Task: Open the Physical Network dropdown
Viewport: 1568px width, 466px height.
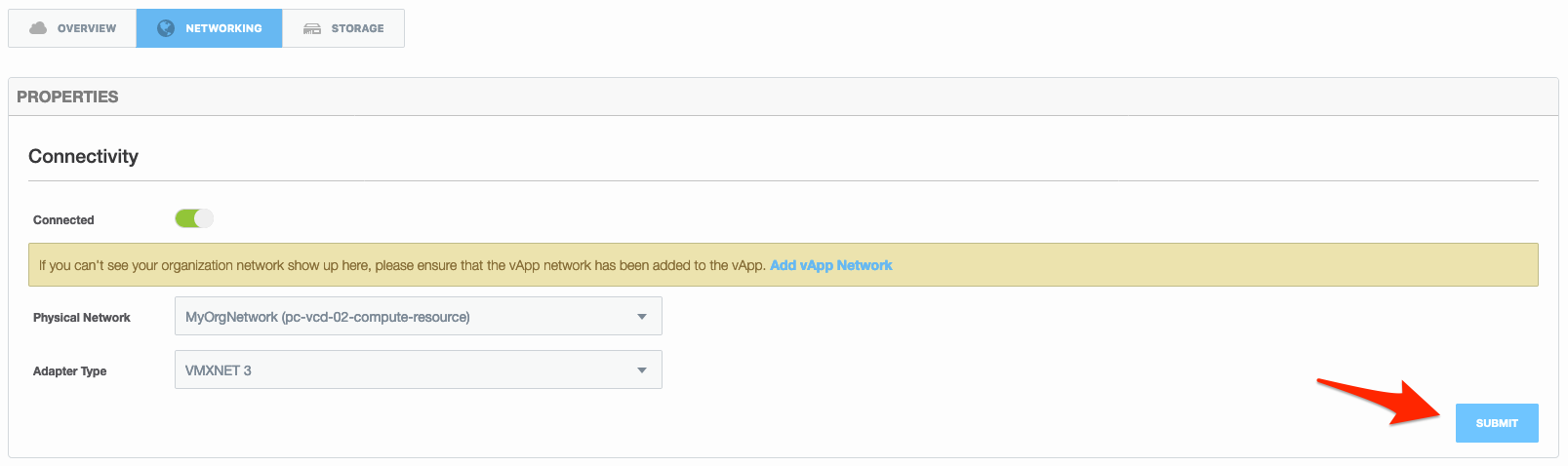Action: click(x=419, y=316)
